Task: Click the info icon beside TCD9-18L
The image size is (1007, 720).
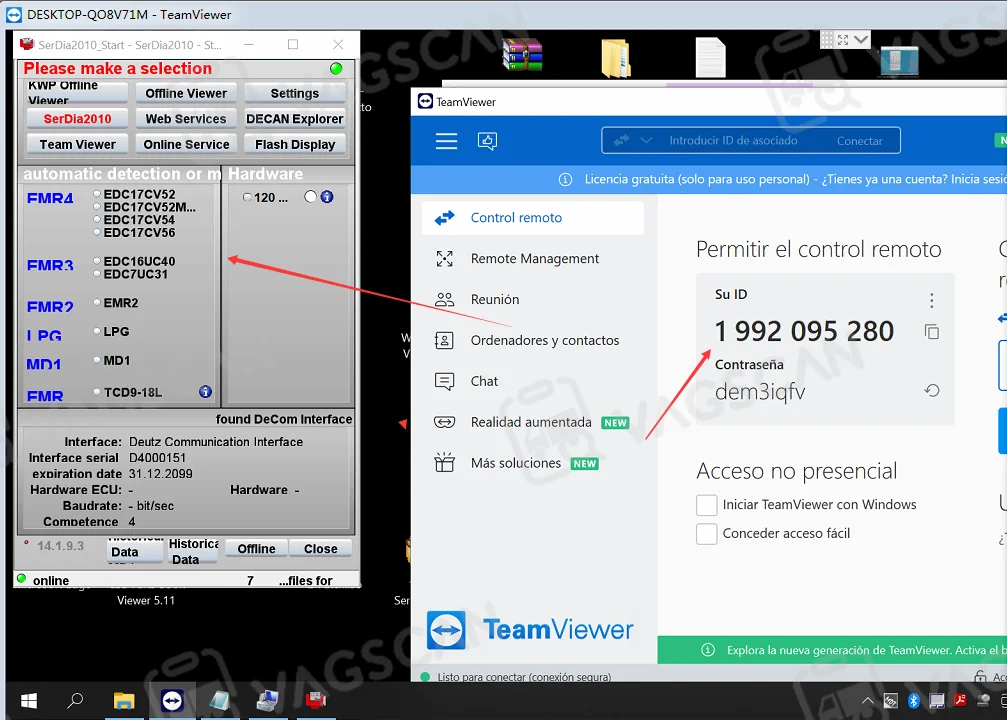Action: (x=205, y=392)
